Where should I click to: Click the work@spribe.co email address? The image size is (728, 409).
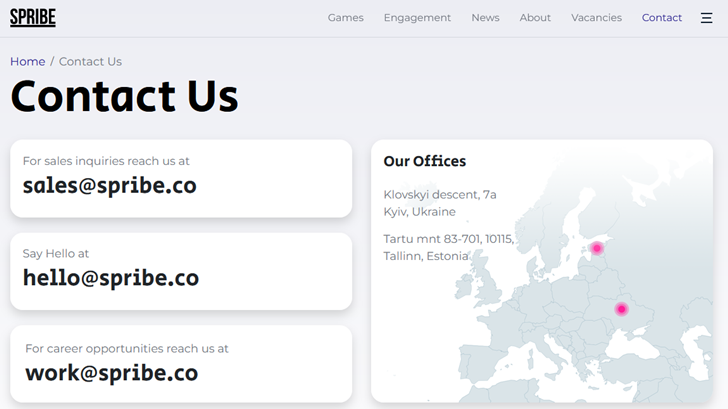click(111, 373)
